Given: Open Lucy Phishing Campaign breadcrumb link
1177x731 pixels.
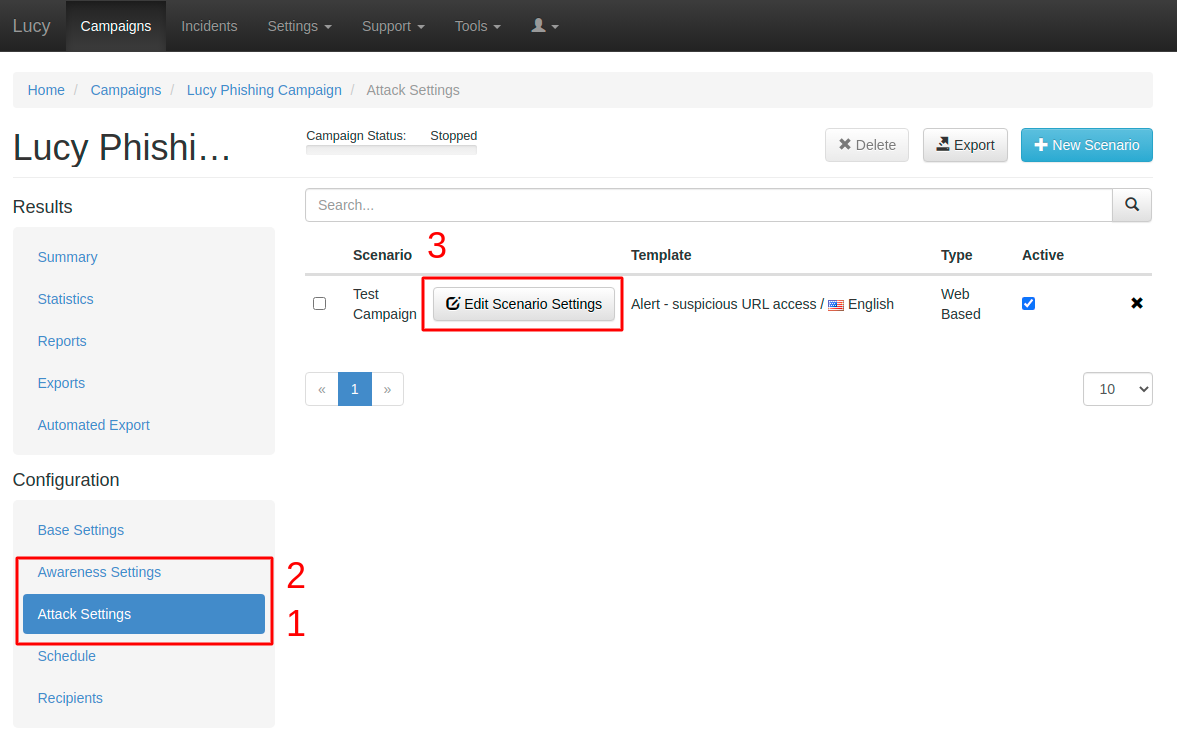Looking at the screenshot, I should (264, 90).
